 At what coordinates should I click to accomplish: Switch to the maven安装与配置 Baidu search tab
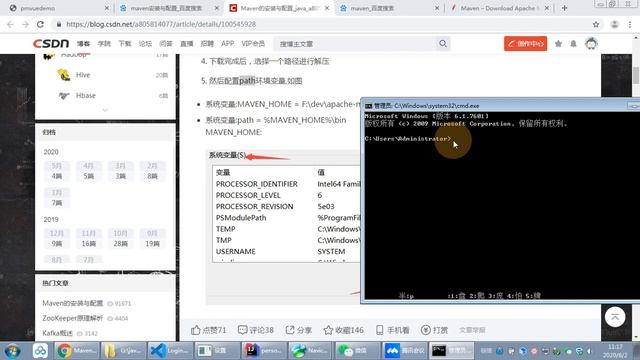pos(166,8)
